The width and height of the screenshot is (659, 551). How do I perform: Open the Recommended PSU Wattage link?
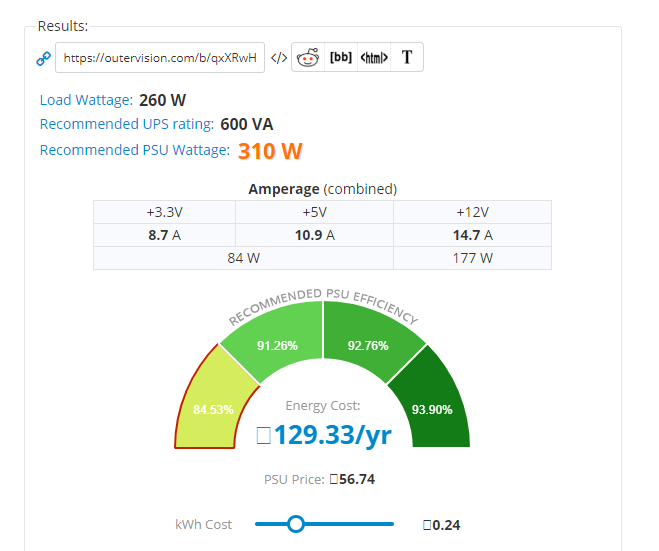coord(135,150)
